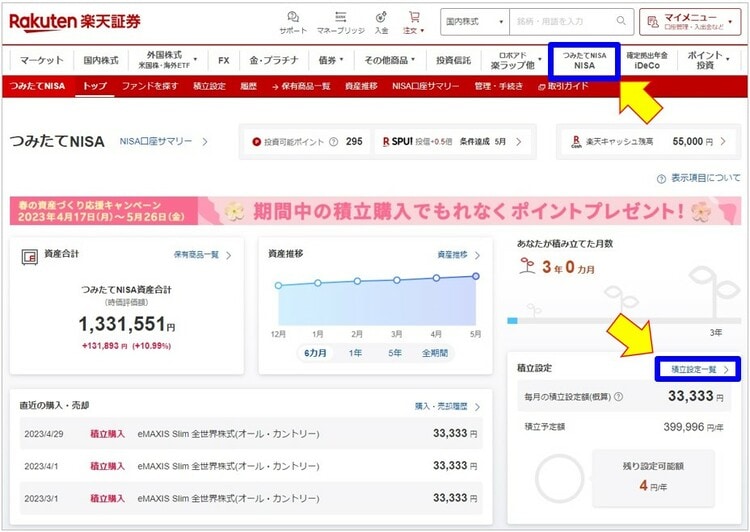This screenshot has width=750, height=532.
Task: Open the FX menu item
Action: tap(223, 60)
